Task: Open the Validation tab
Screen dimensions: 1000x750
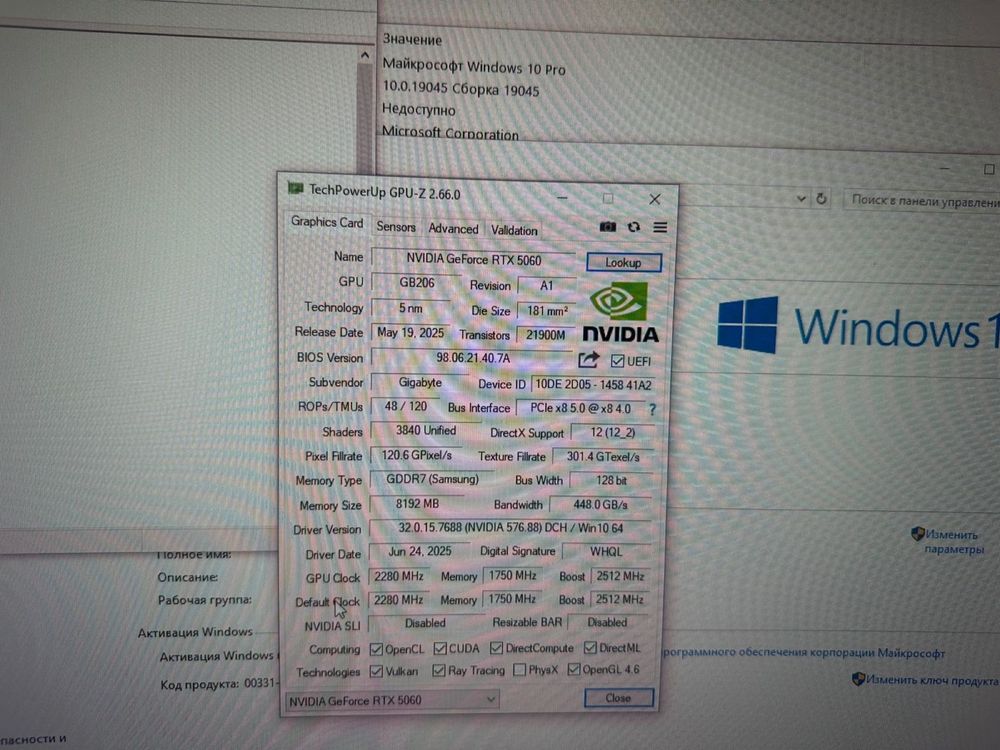Action: [x=514, y=230]
